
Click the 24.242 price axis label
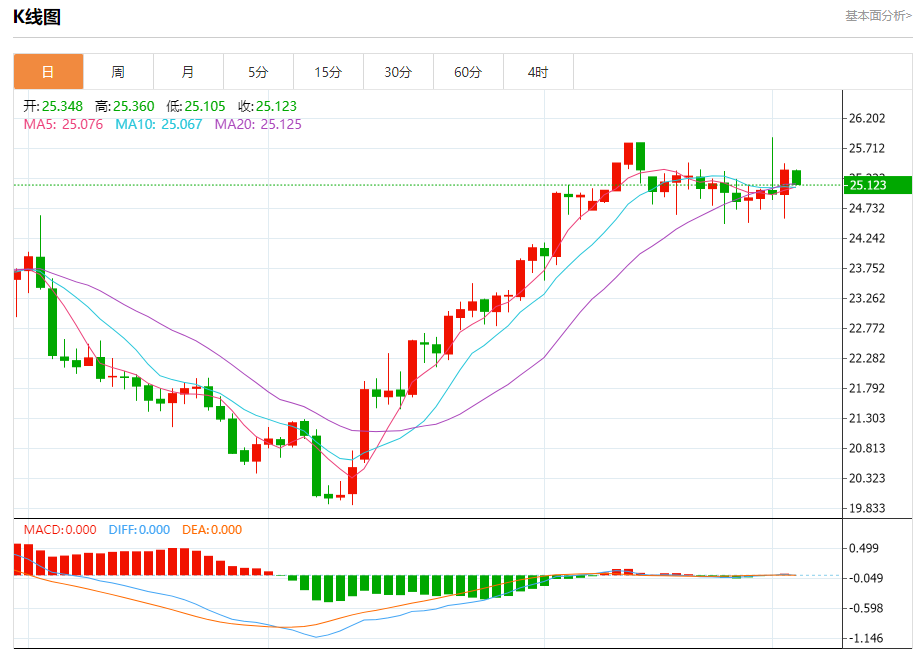(867, 238)
